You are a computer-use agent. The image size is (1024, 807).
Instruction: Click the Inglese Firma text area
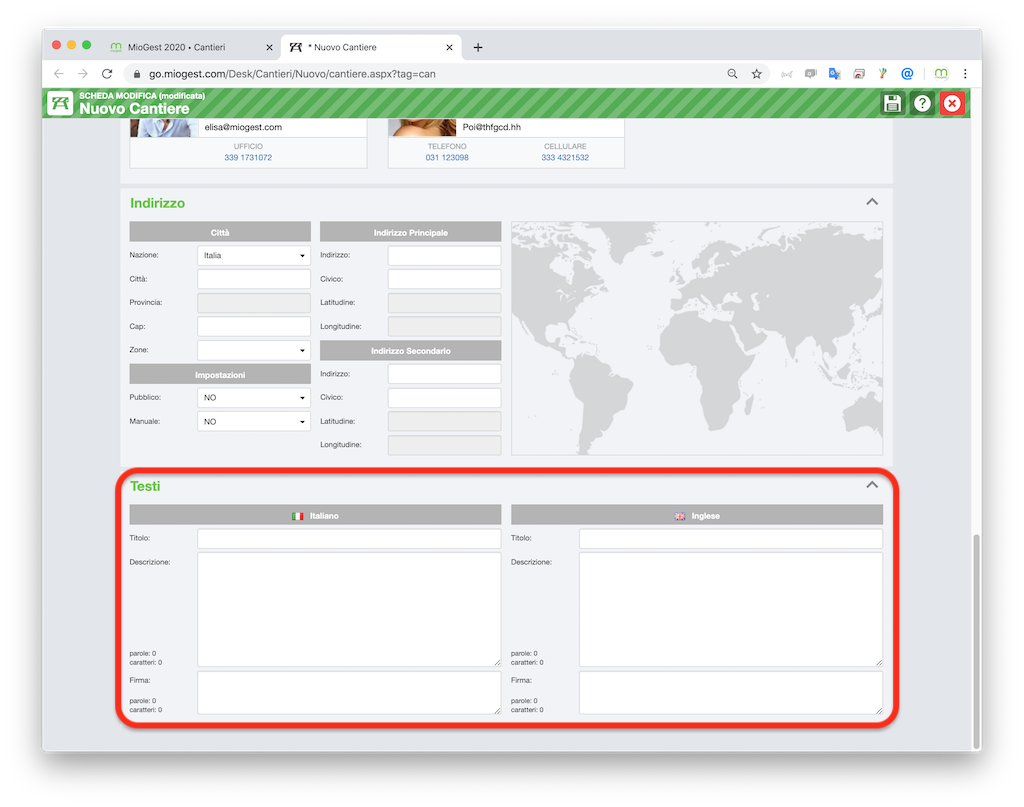(x=731, y=693)
